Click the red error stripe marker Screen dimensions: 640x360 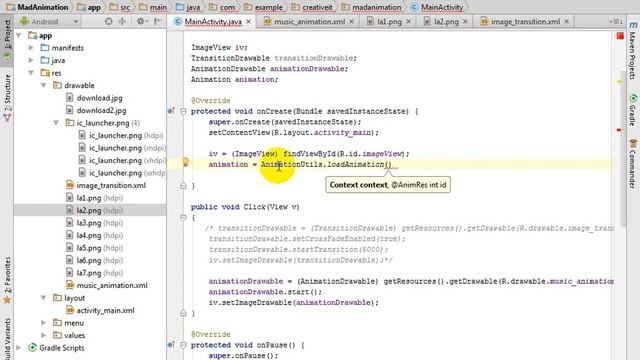(x=619, y=130)
